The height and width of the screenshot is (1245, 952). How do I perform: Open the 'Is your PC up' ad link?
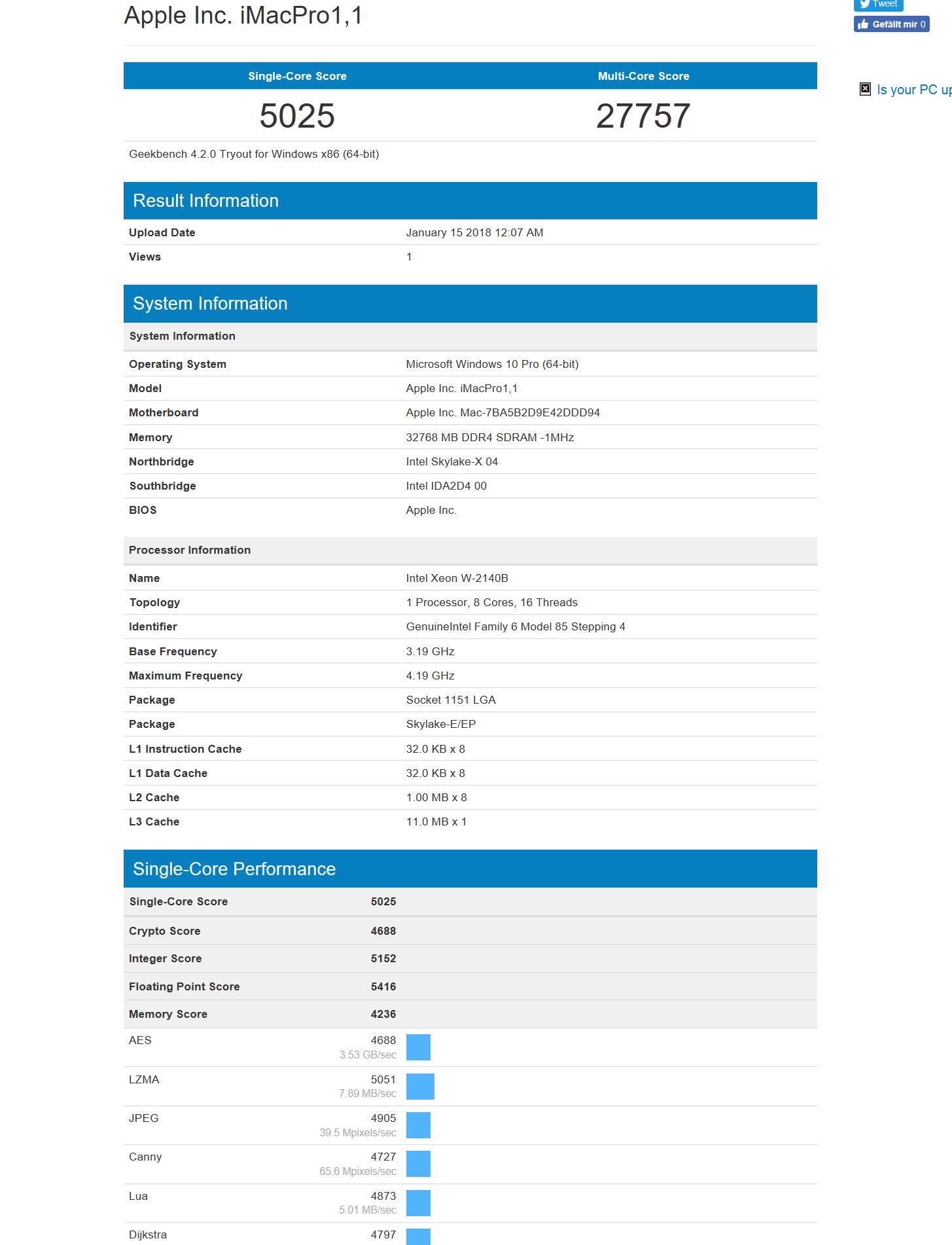[x=914, y=90]
